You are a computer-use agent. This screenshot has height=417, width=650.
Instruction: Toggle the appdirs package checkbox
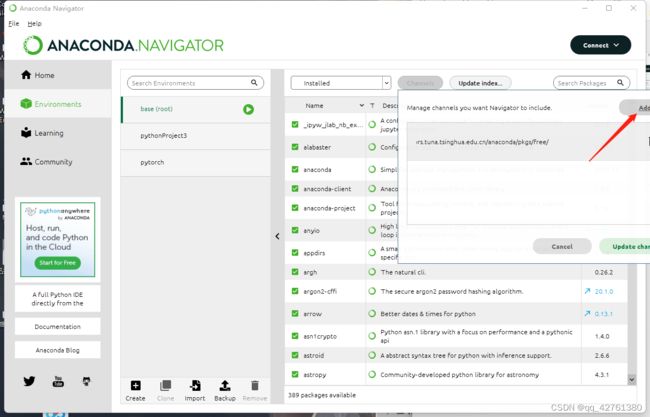point(295,252)
